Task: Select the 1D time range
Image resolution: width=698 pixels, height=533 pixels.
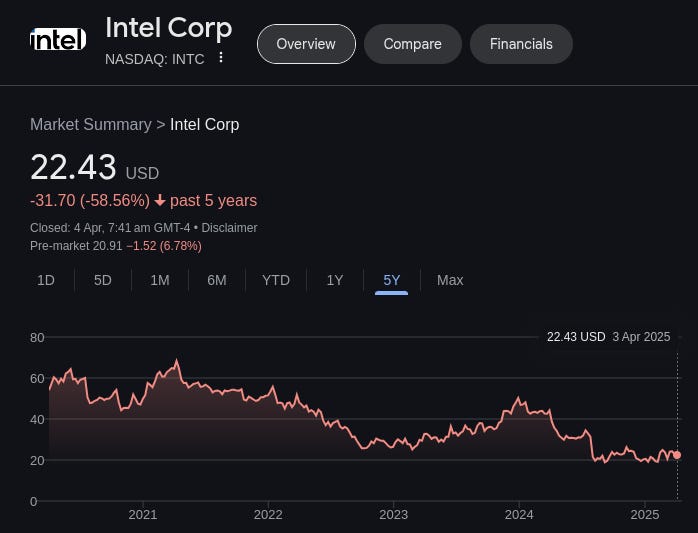Action: (46, 280)
